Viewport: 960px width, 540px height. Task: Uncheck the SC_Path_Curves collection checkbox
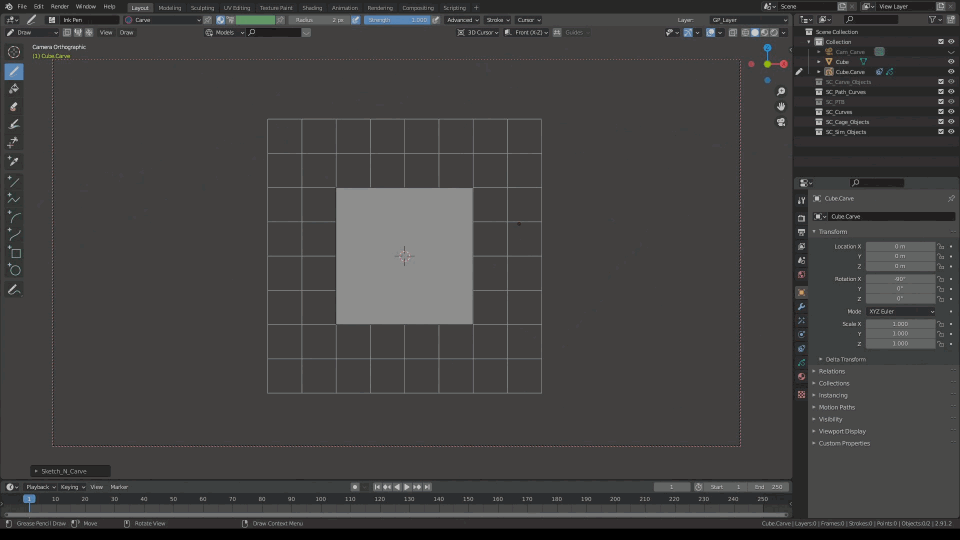tap(940, 92)
